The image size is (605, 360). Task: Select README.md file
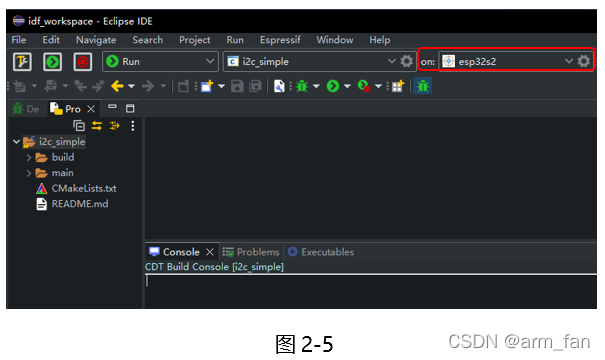click(80, 204)
